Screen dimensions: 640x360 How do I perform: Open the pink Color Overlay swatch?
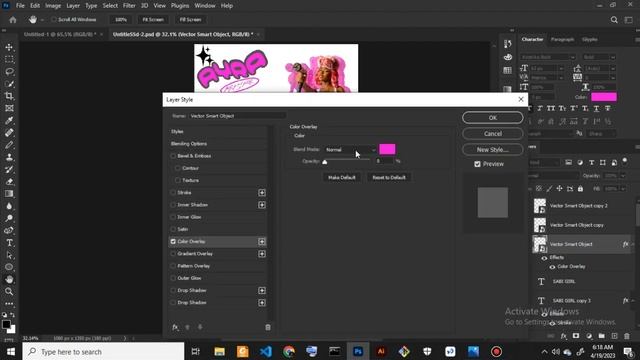point(387,149)
